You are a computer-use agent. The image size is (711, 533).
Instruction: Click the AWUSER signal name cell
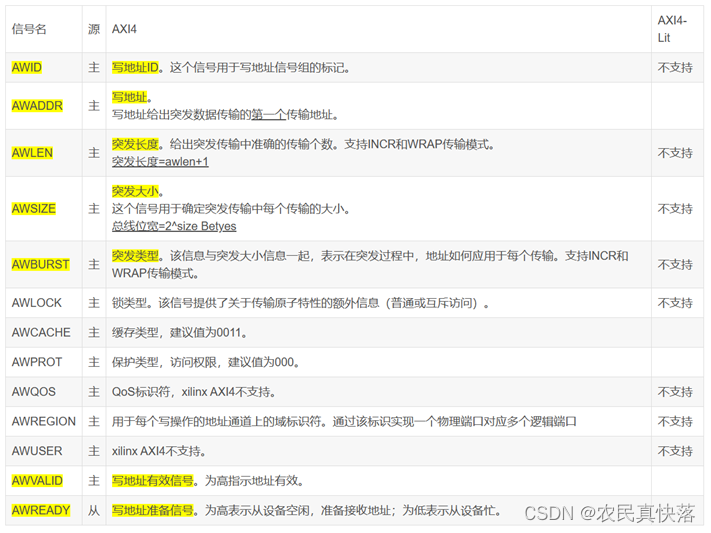pyautogui.click(x=35, y=451)
